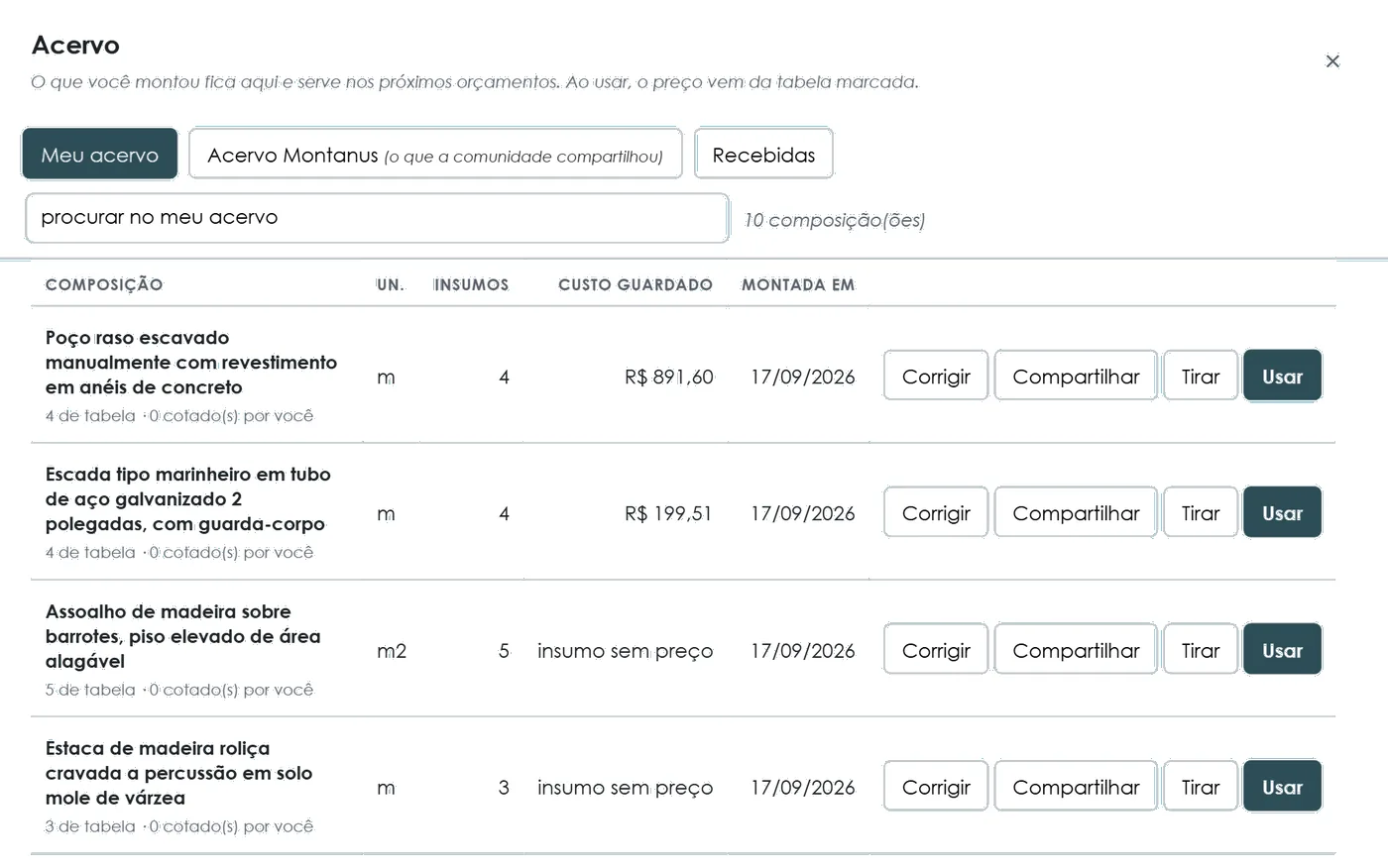This screenshot has width=1388, height=868.
Task: Click the cost value R$ 891,60
Action: 669,377
